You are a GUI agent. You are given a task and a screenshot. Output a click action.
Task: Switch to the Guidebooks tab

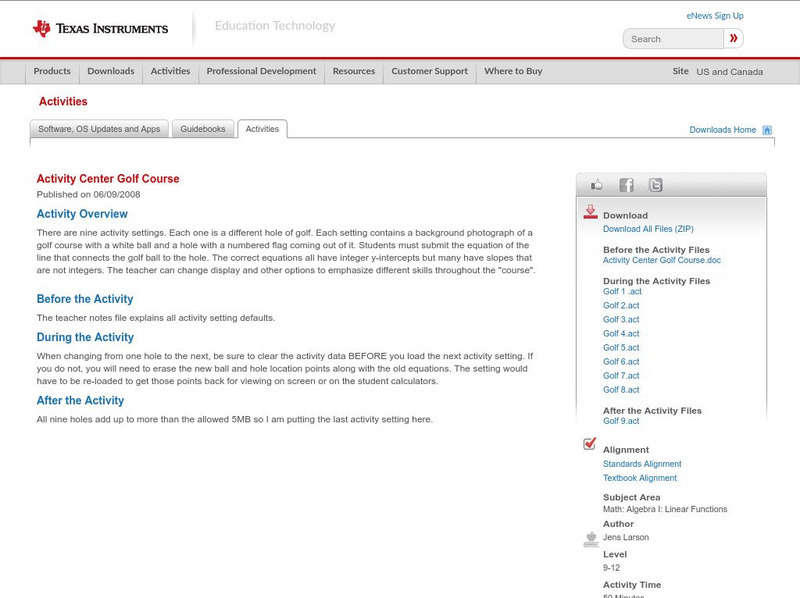tap(203, 129)
